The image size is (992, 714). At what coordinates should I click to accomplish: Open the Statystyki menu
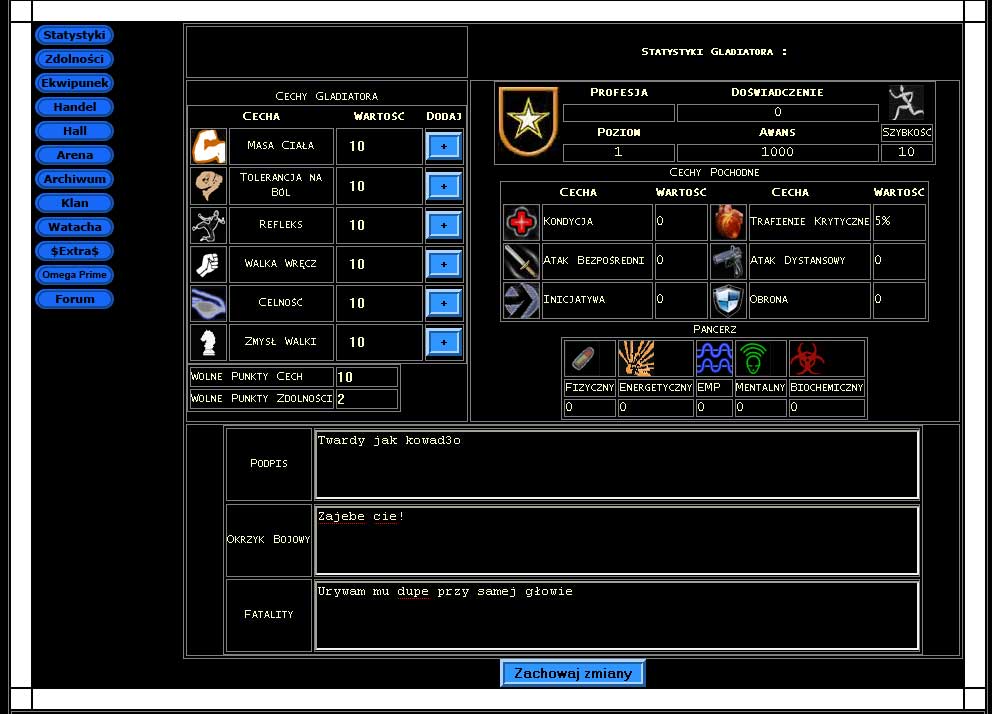[74, 35]
